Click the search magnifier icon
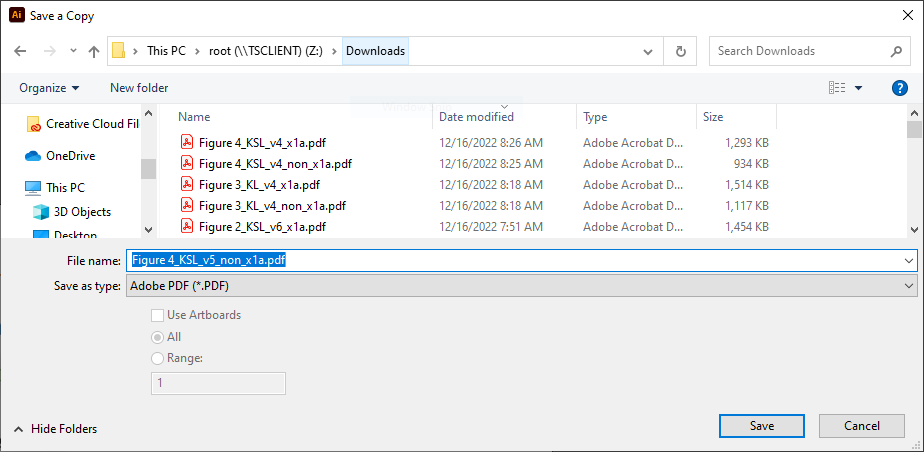The width and height of the screenshot is (924, 452). [x=896, y=51]
